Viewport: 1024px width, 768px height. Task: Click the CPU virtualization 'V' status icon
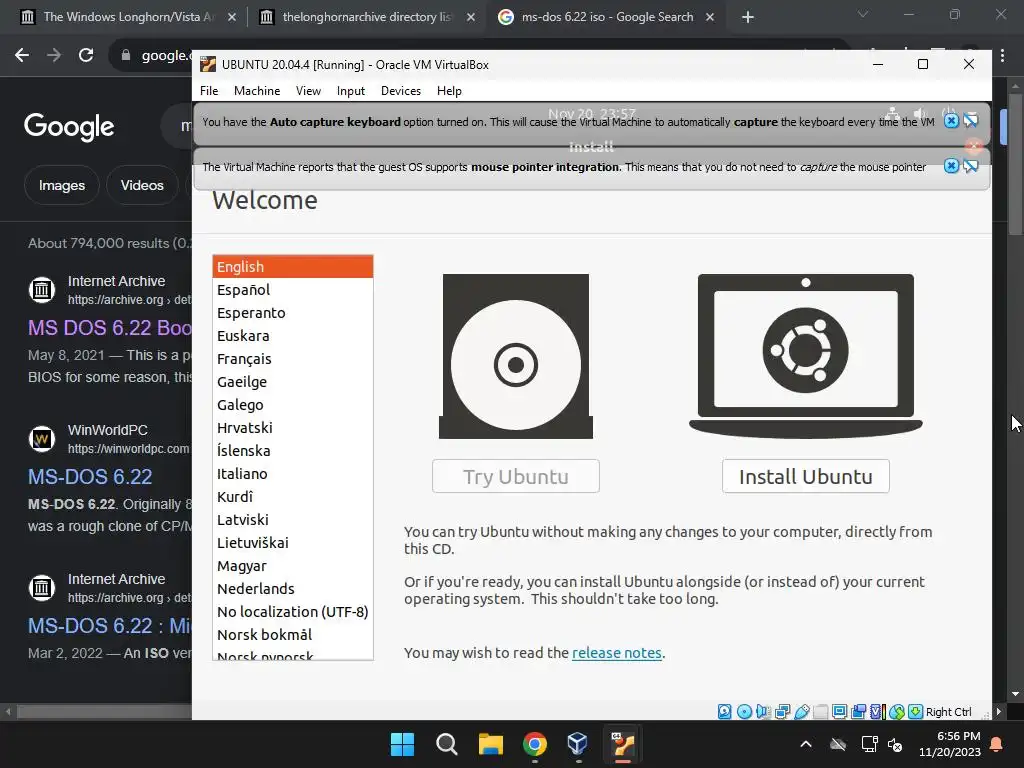tap(877, 712)
